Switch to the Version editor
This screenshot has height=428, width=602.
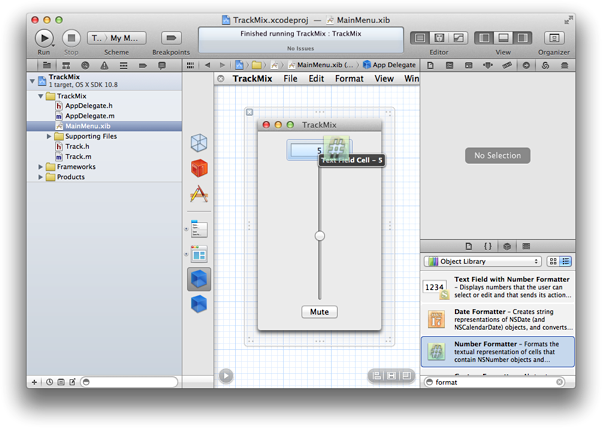(458, 38)
